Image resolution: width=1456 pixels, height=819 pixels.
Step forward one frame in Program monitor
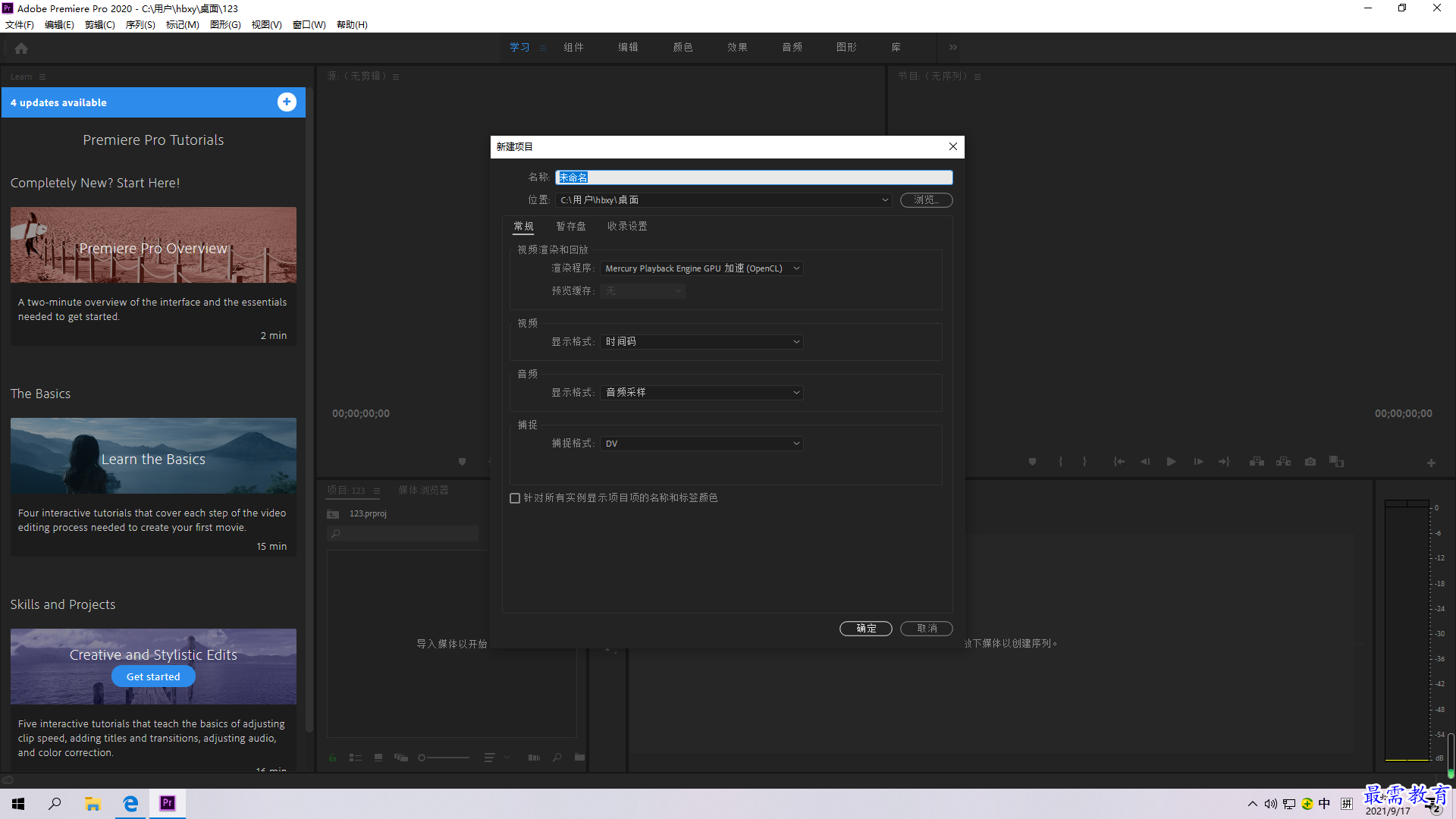pos(1198,462)
